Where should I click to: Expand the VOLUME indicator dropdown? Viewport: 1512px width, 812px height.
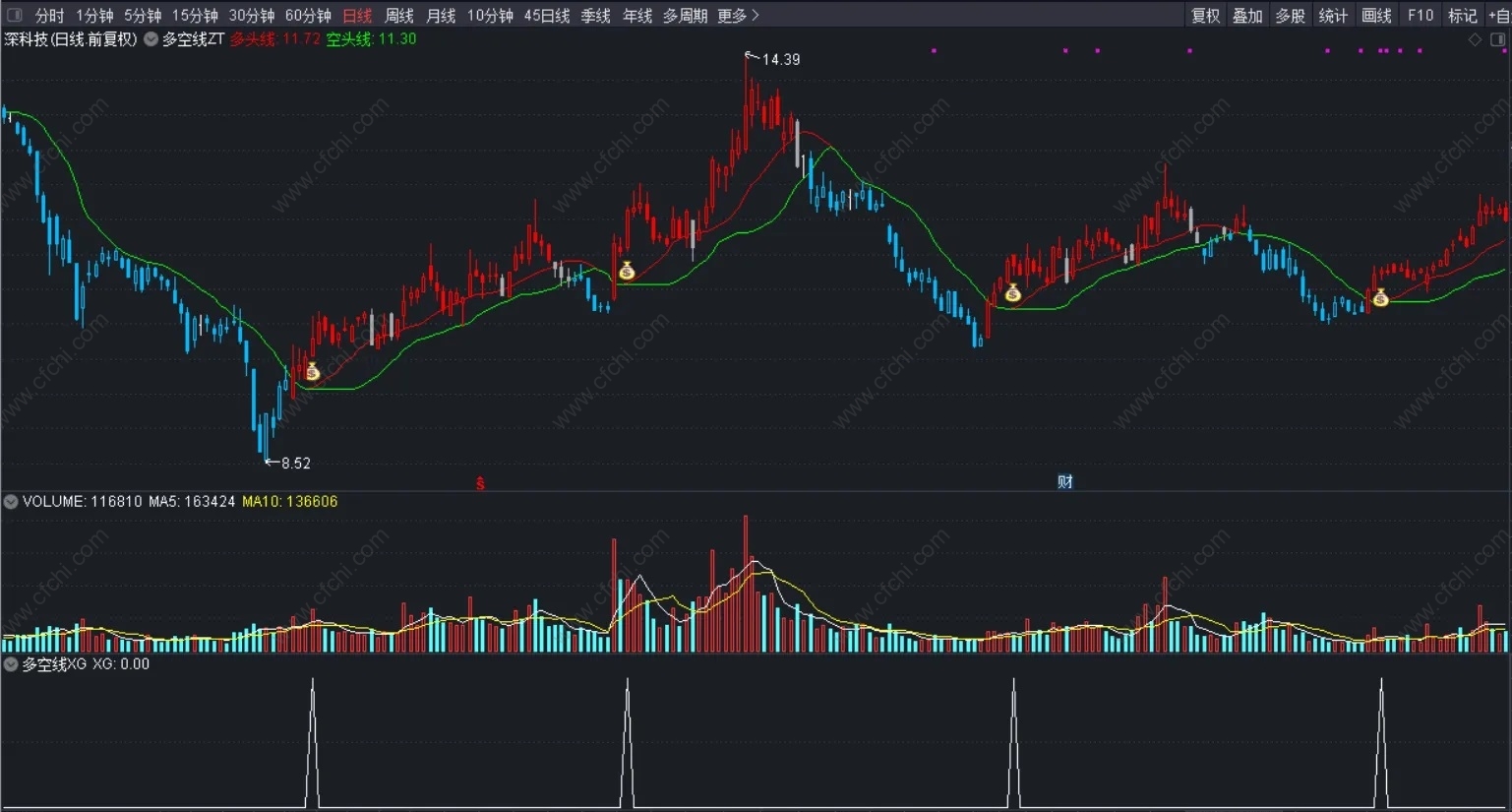click(x=11, y=502)
